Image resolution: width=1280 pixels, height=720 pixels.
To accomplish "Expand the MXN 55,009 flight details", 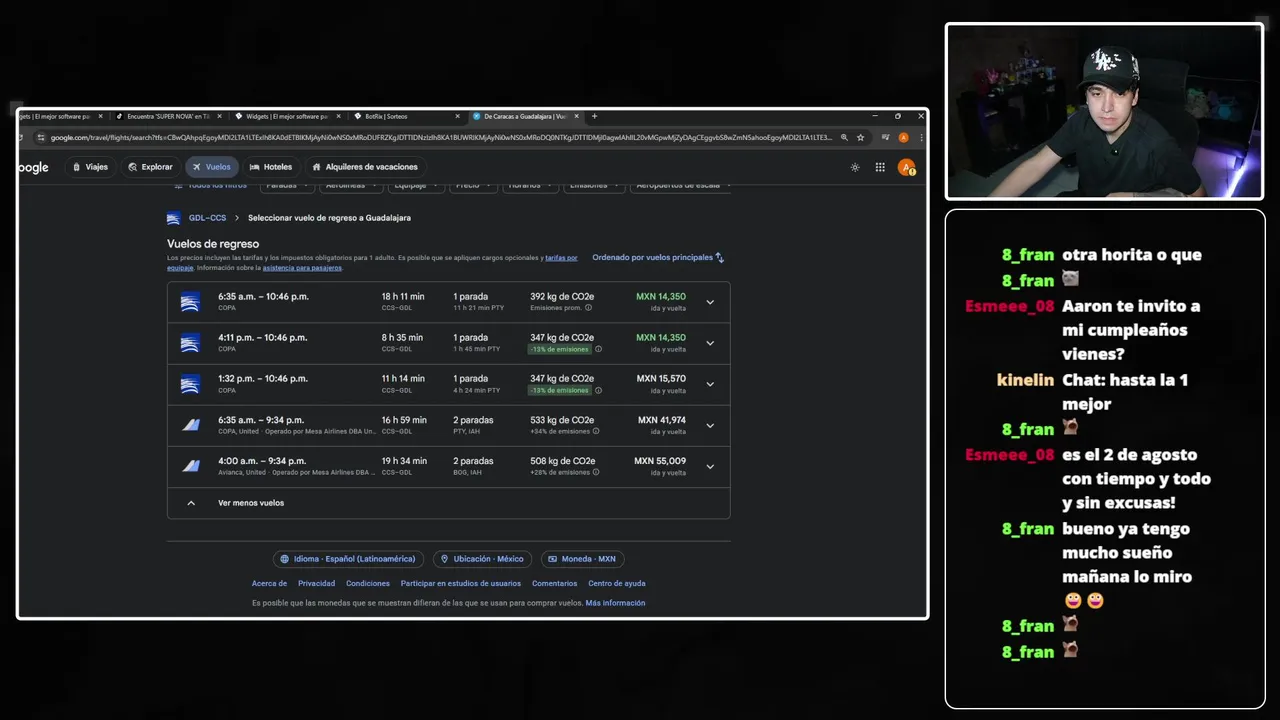I will (710, 466).
